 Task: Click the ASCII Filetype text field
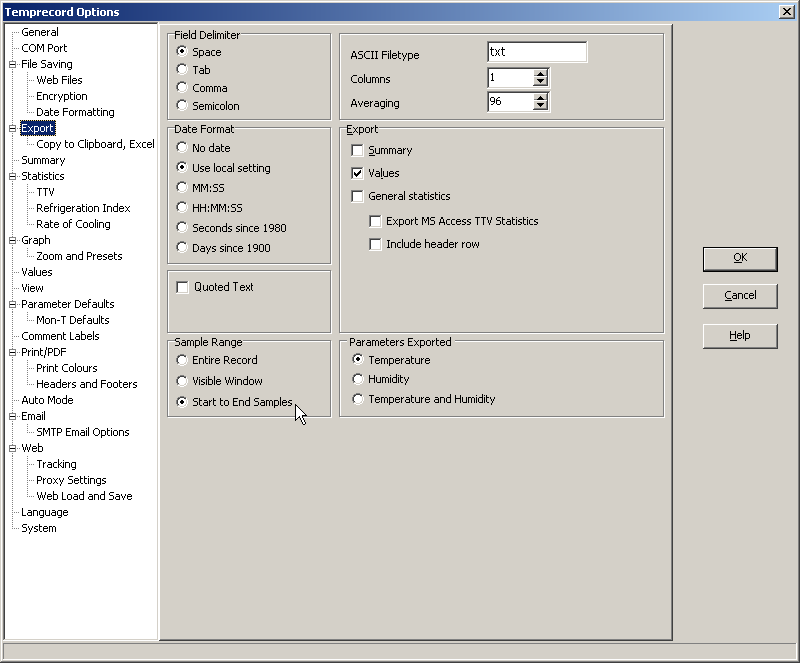click(x=537, y=52)
